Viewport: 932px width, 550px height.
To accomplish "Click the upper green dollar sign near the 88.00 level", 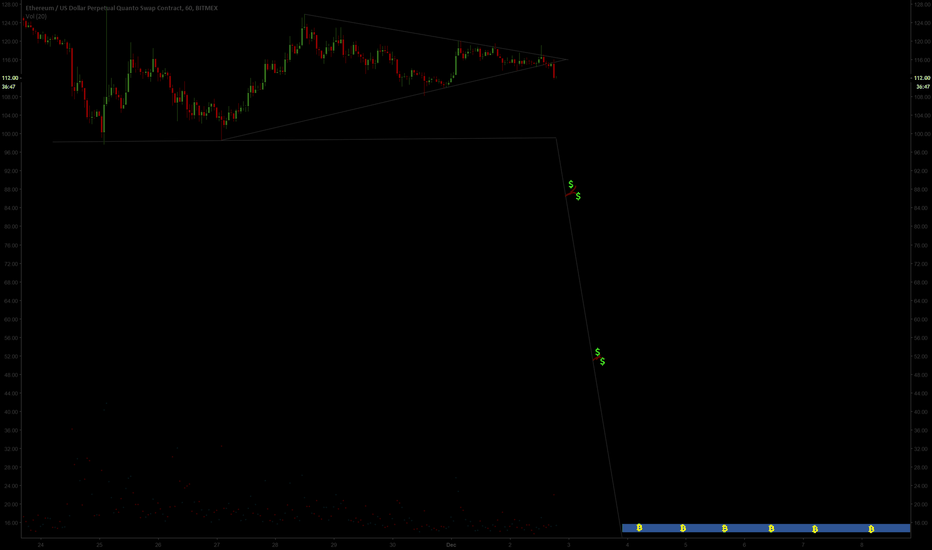I will [x=571, y=184].
